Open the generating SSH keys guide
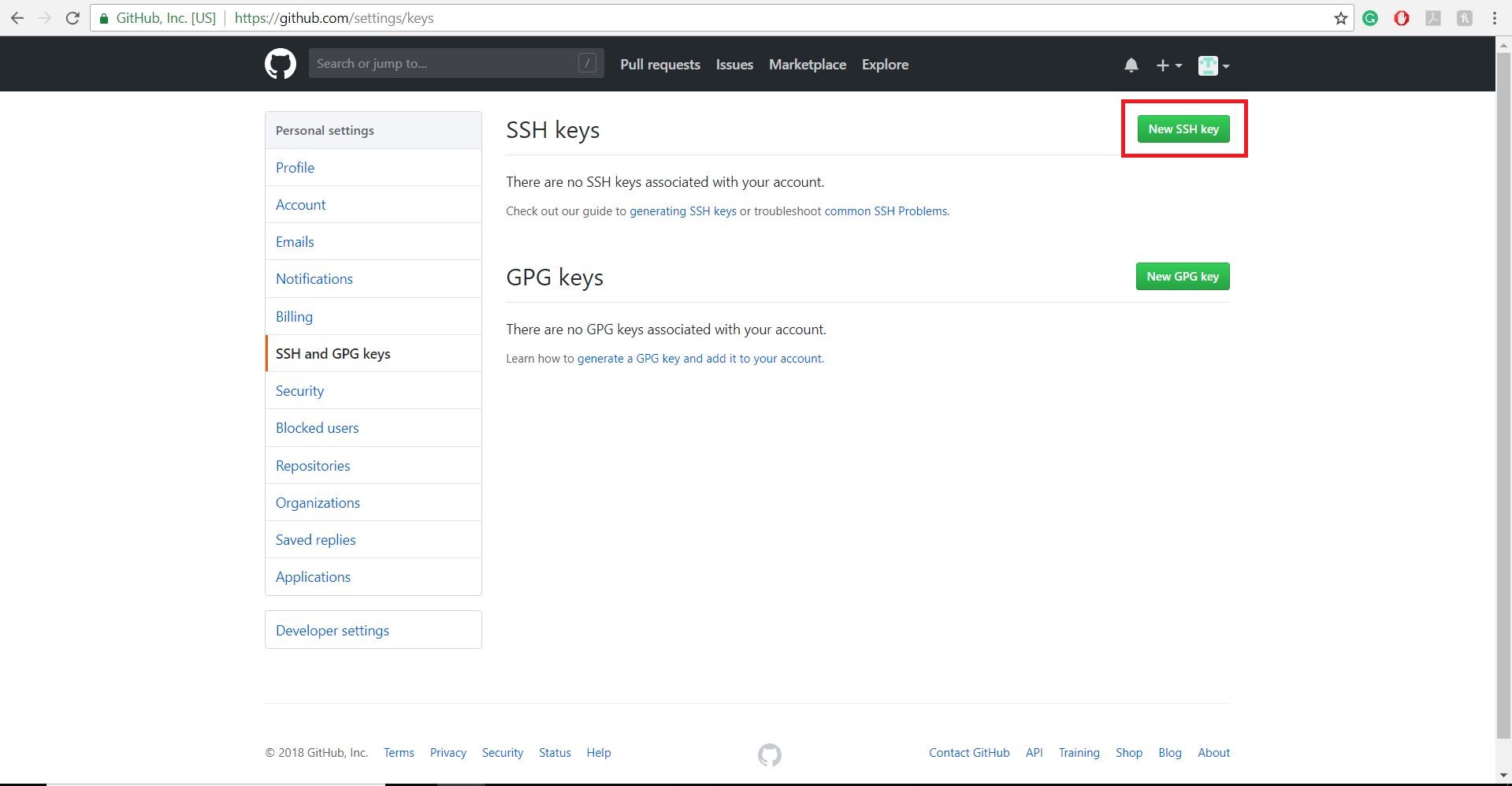This screenshot has width=1512, height=786. (x=682, y=211)
